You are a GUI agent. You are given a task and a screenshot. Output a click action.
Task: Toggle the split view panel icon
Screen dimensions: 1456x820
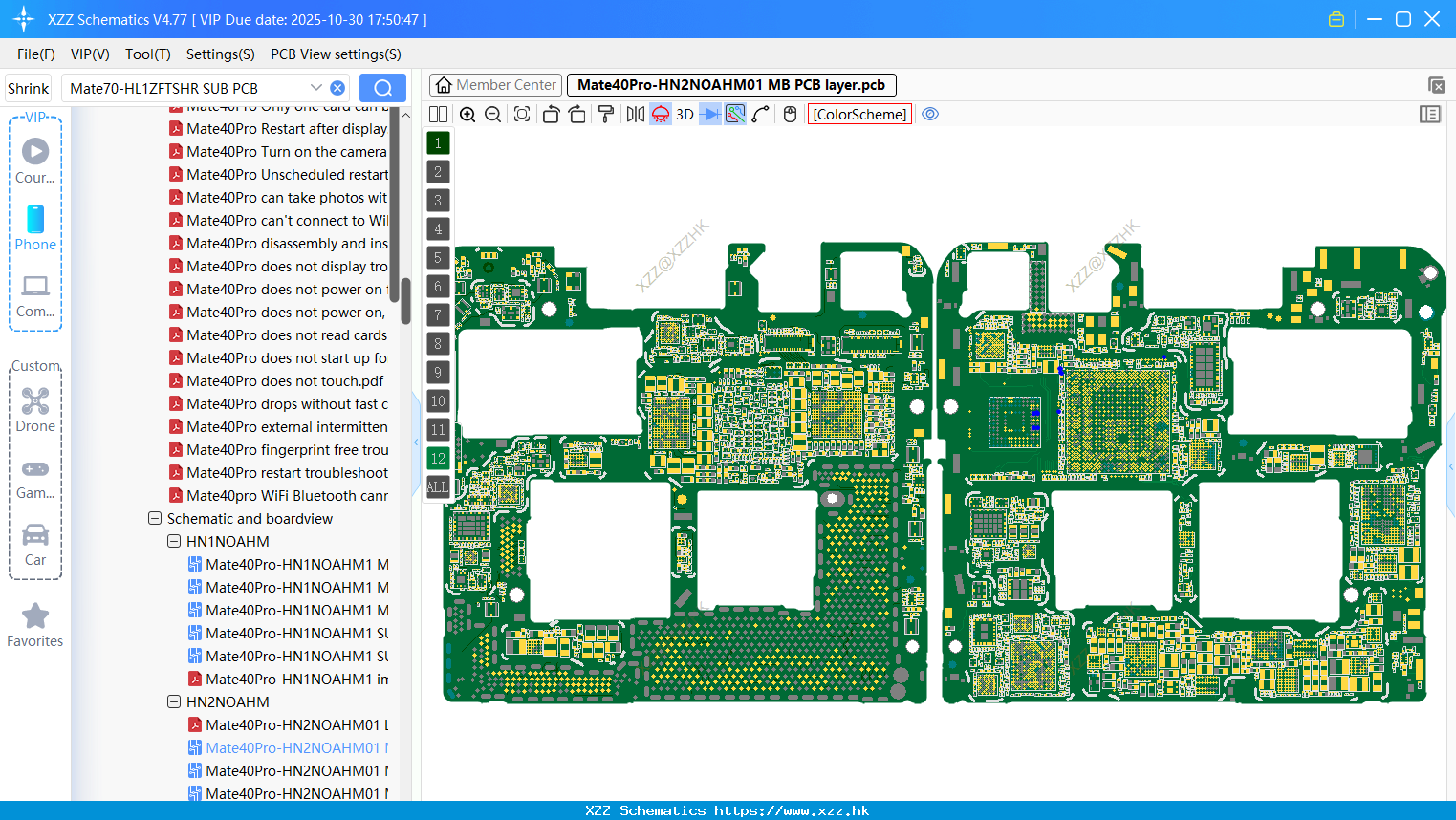coord(438,114)
